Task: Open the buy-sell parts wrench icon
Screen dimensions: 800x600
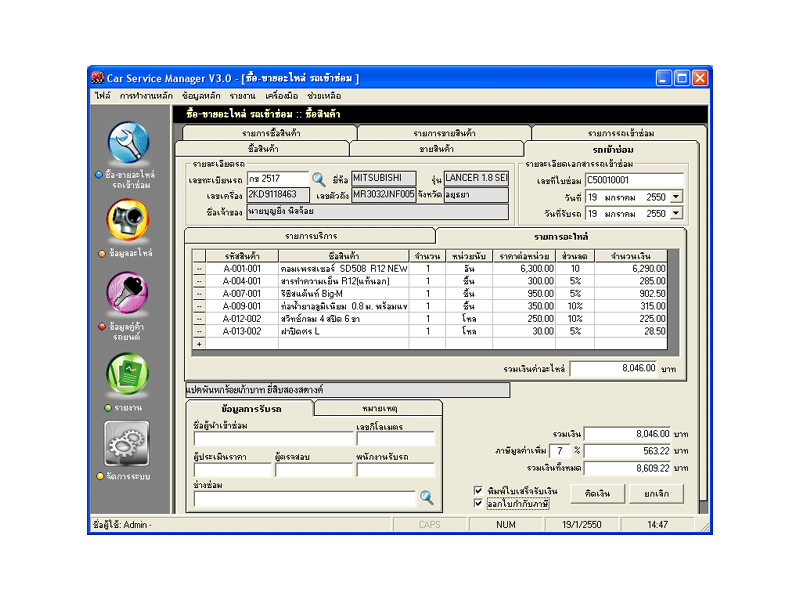Action: [x=129, y=142]
